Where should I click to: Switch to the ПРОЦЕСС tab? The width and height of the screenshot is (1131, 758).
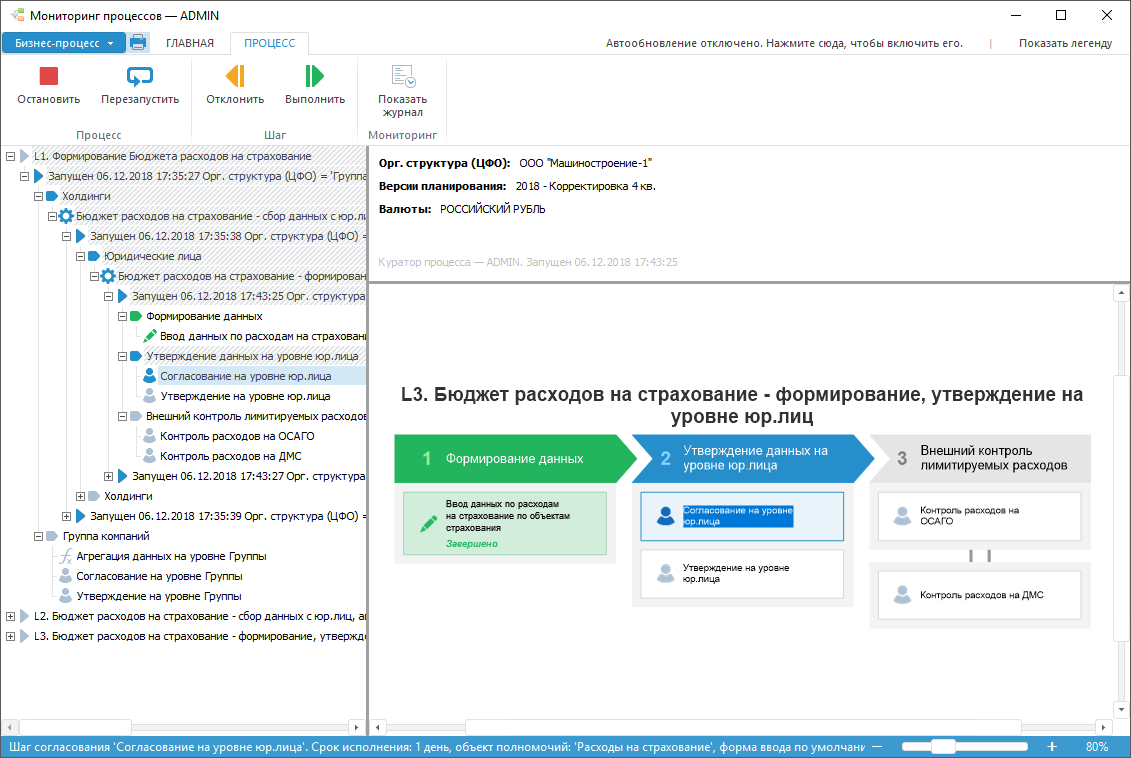[x=269, y=43]
